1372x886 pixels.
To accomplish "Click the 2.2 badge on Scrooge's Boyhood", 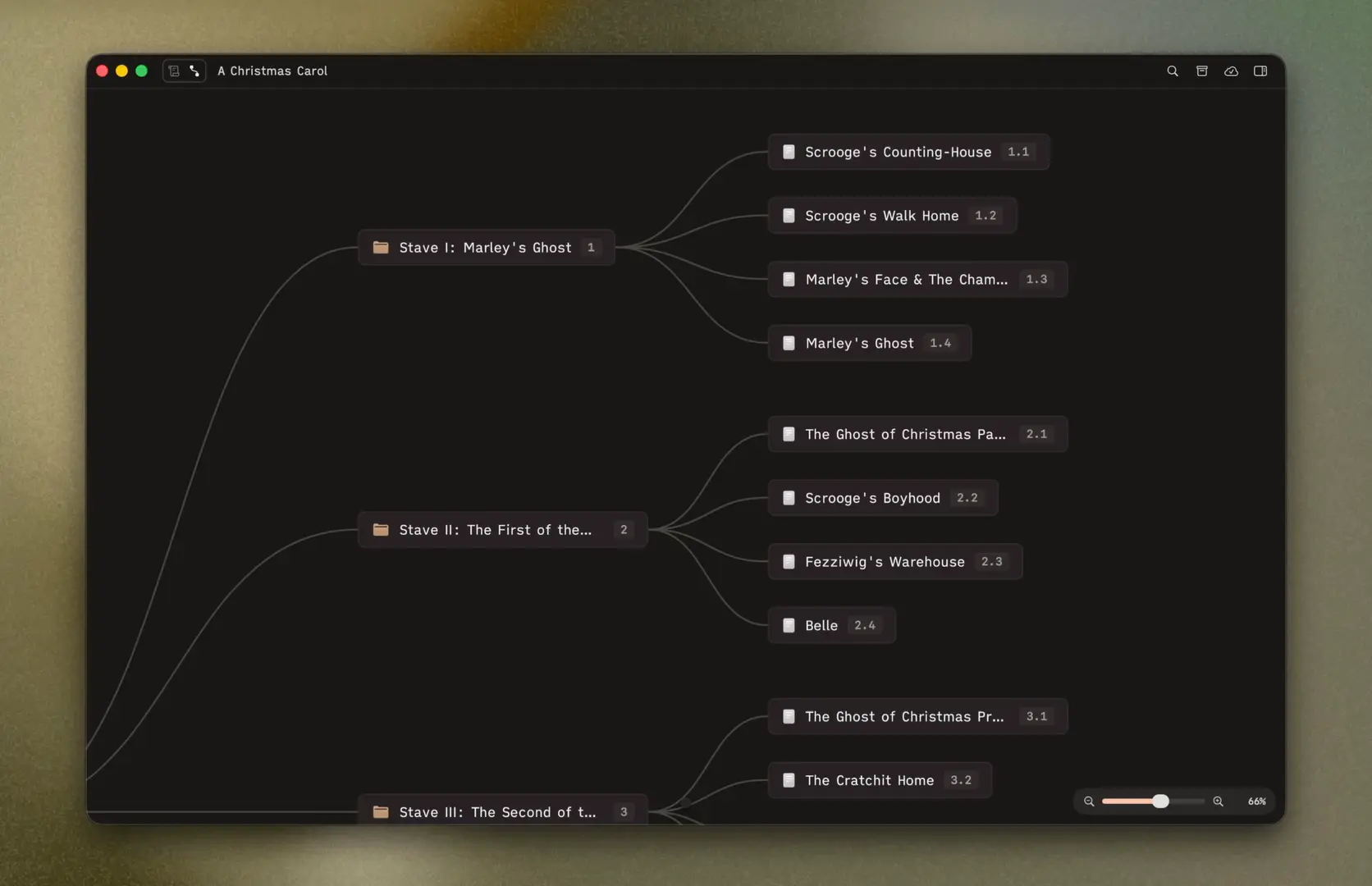I will (967, 498).
